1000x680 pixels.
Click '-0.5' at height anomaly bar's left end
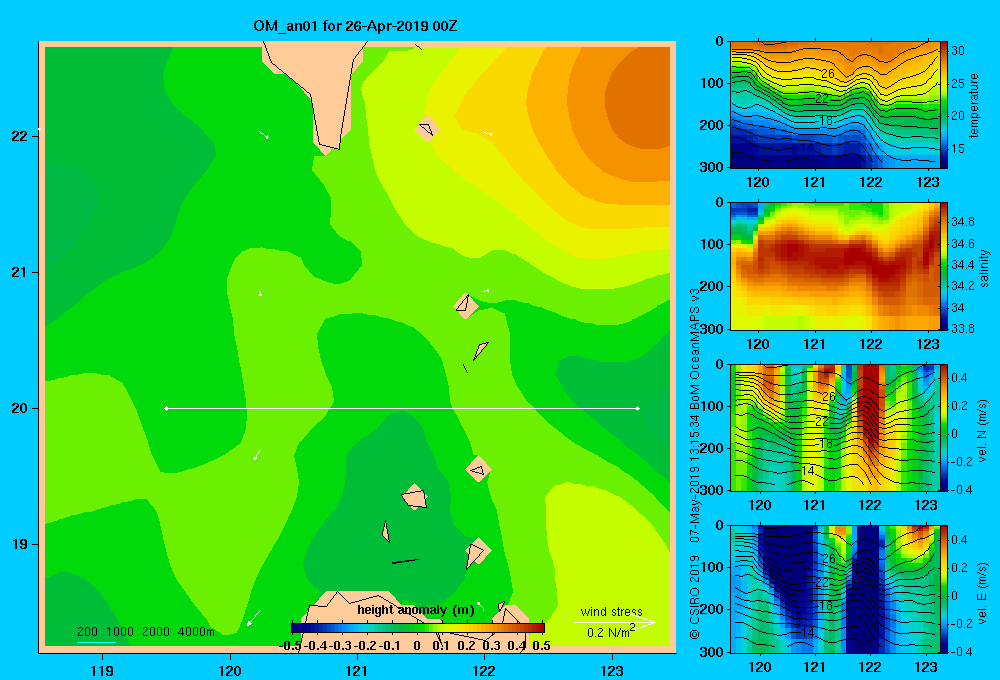[x=290, y=646]
